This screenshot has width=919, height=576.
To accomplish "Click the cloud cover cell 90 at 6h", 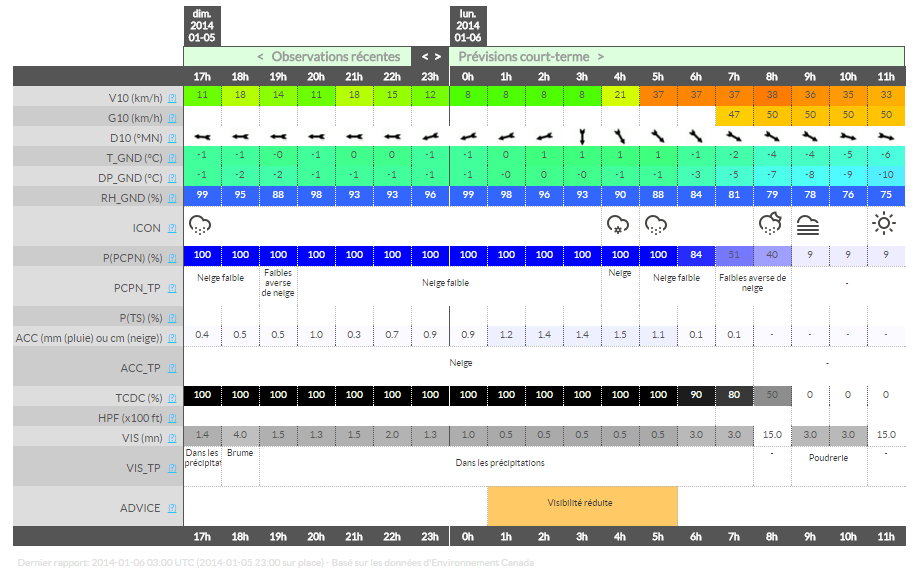I will point(696,396).
